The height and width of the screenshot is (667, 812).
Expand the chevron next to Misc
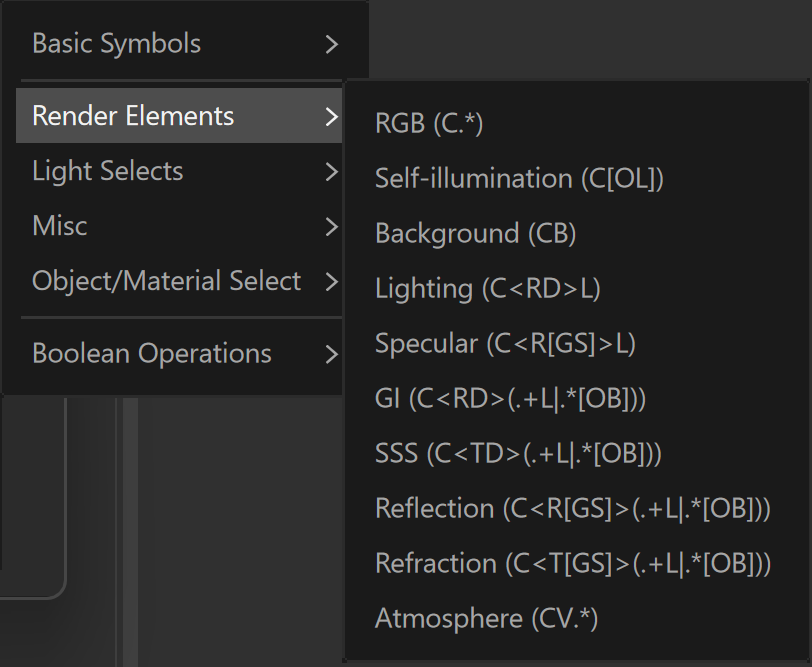pos(331,226)
